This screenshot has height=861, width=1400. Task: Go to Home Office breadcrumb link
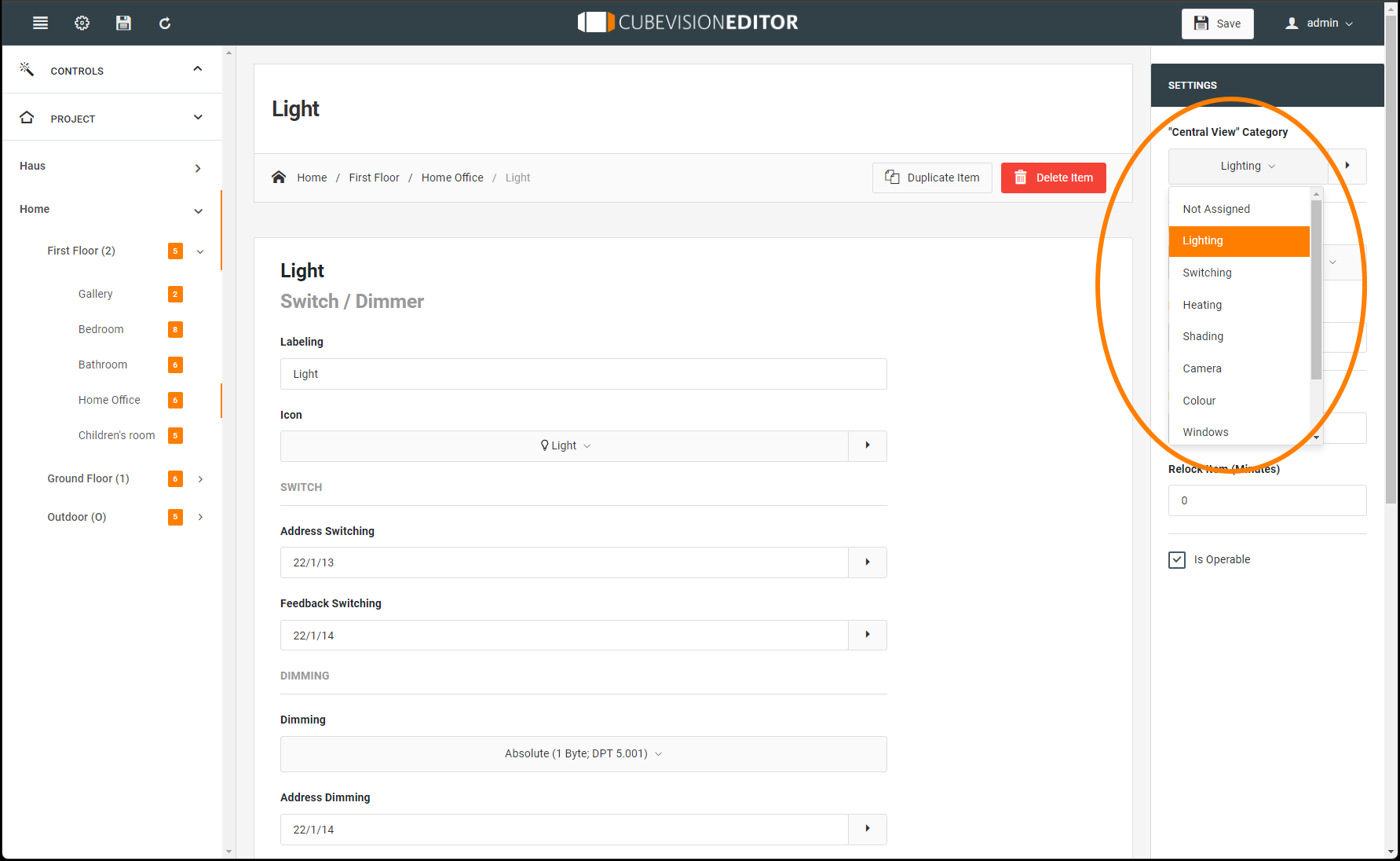452,178
